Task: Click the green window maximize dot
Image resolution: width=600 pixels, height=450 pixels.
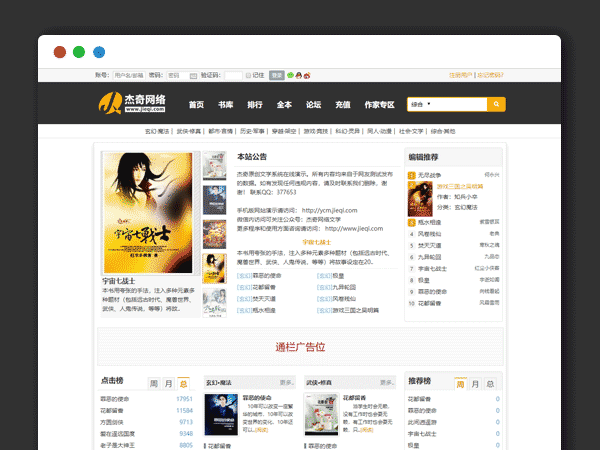Action: pos(79,52)
